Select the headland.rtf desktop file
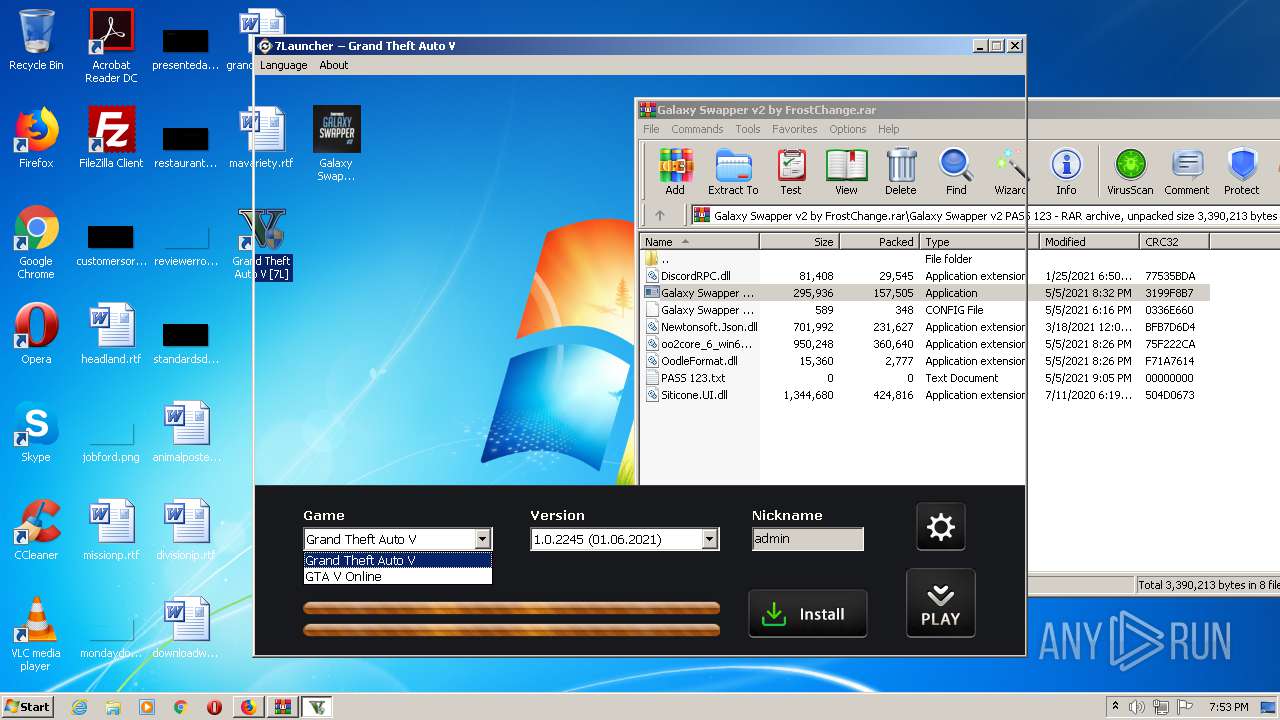Viewport: 1280px width, 720px height. tap(111, 334)
